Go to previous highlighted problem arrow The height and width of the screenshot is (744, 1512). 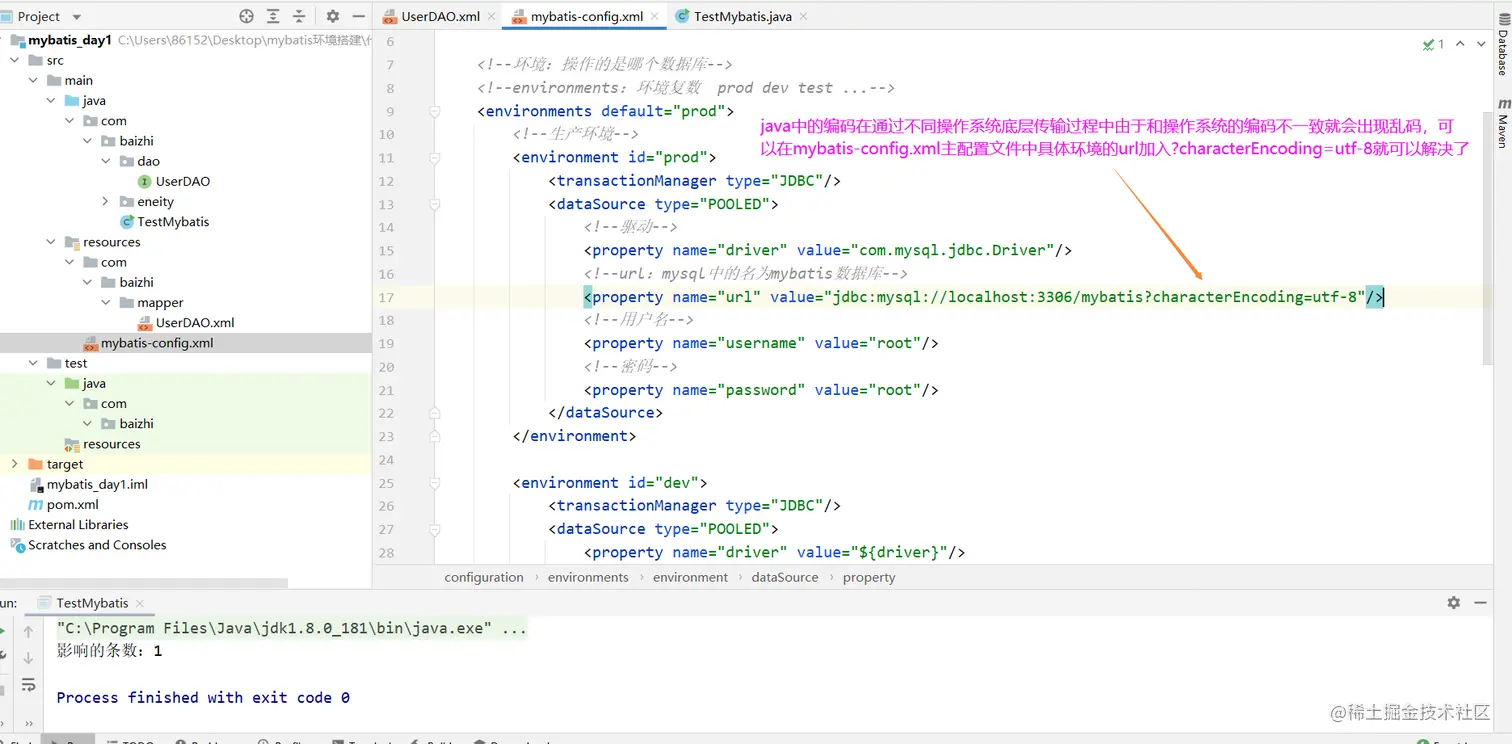tap(1460, 44)
